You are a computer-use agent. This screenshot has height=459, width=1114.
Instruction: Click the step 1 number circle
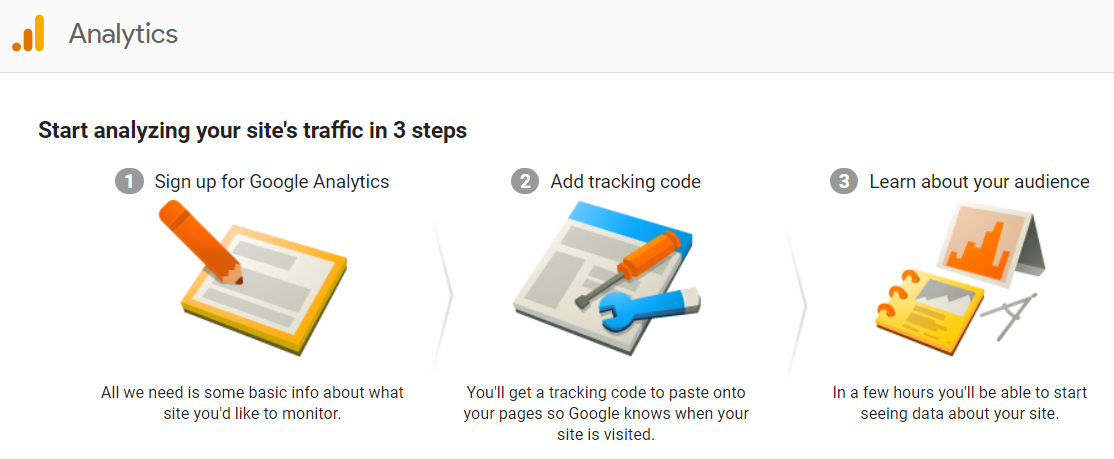coord(129,181)
